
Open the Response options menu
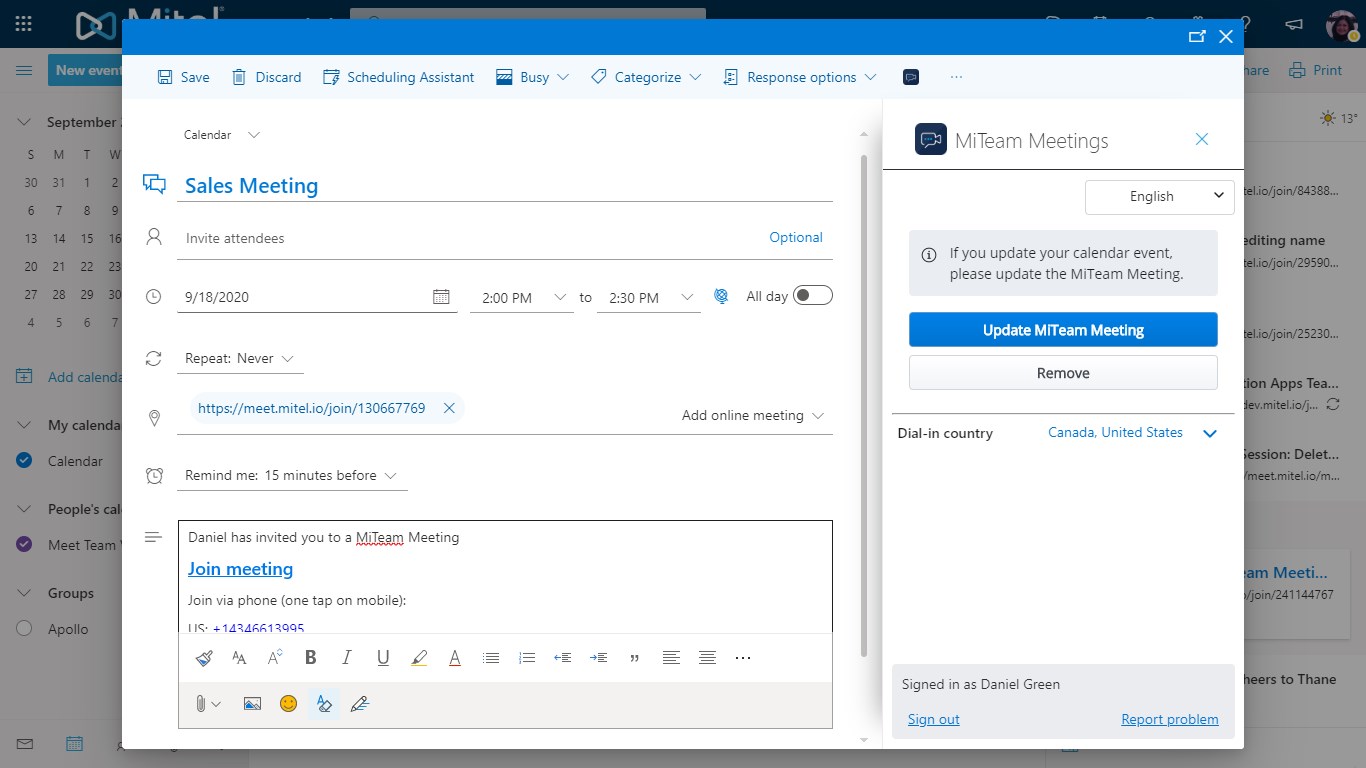point(800,77)
